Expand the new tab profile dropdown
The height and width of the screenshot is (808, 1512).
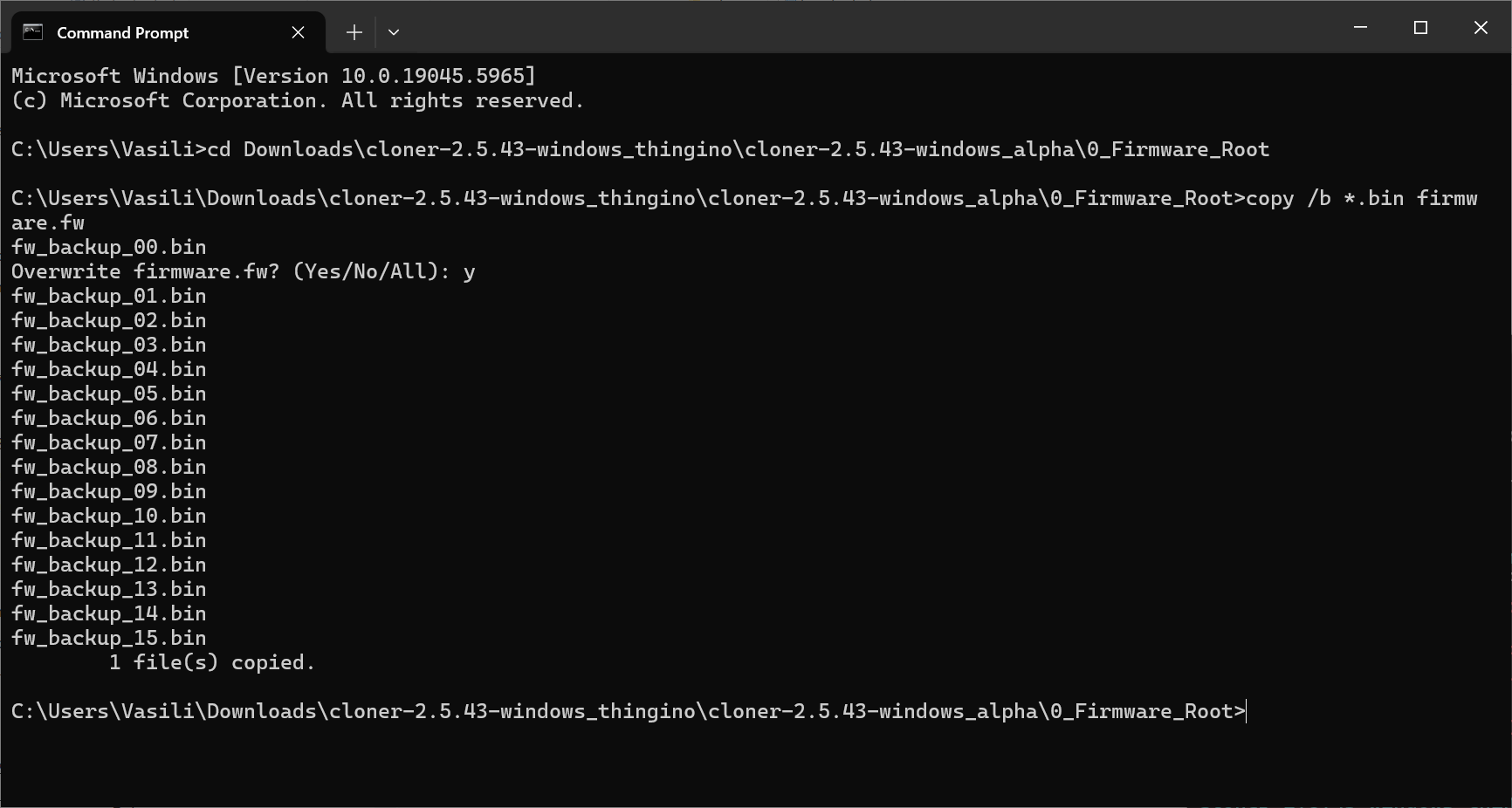394,32
